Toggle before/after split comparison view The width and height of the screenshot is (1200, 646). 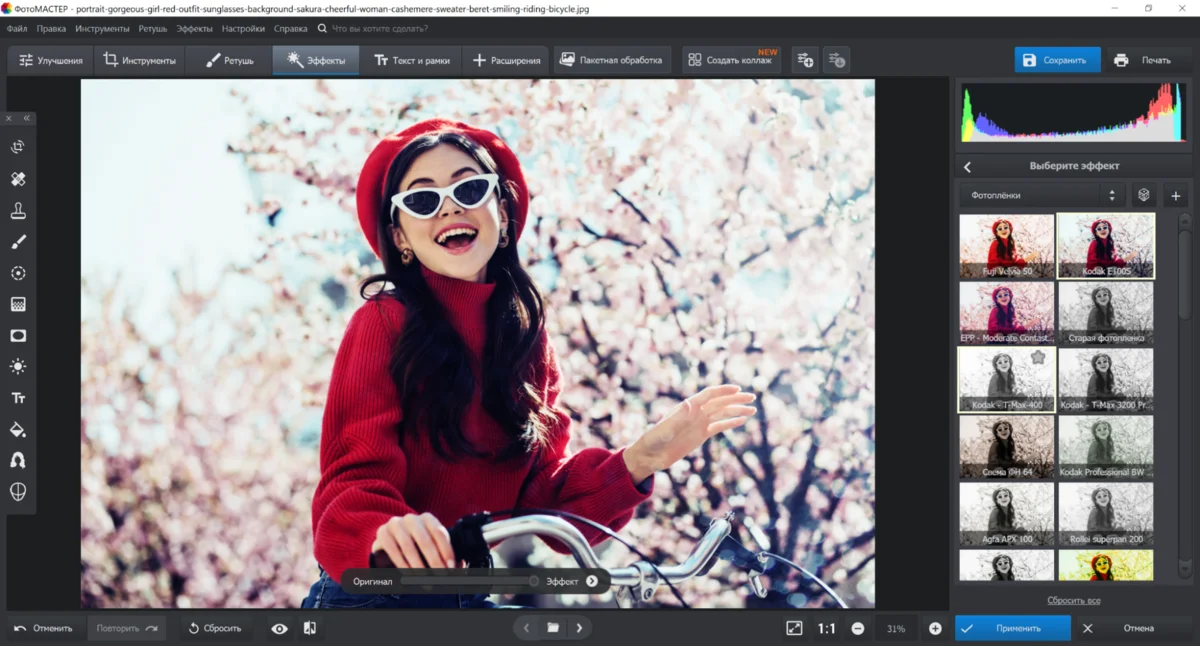coord(310,628)
